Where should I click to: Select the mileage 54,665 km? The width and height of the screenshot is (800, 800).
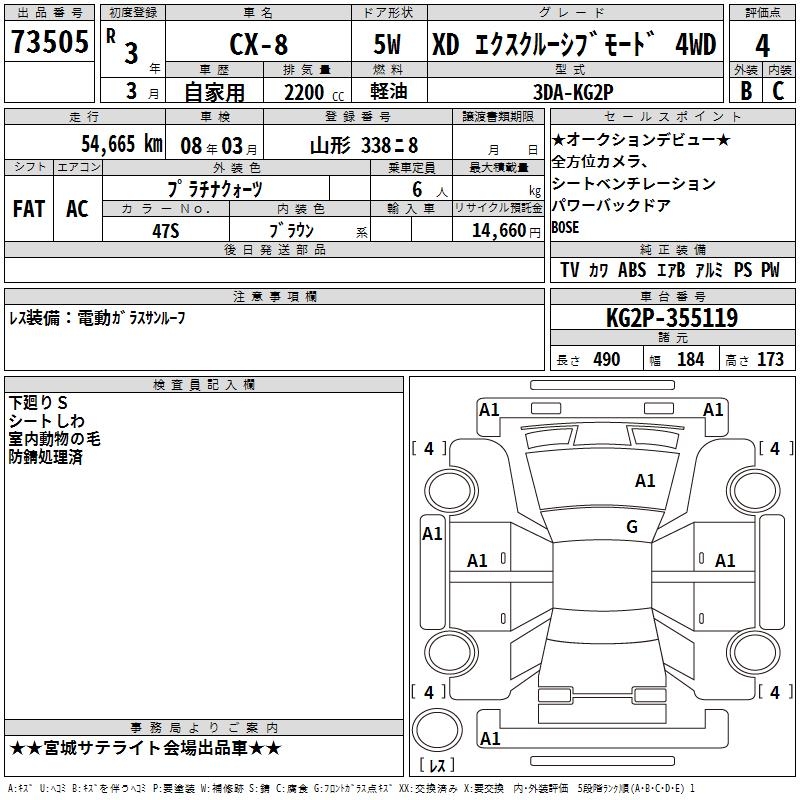(x=122, y=144)
